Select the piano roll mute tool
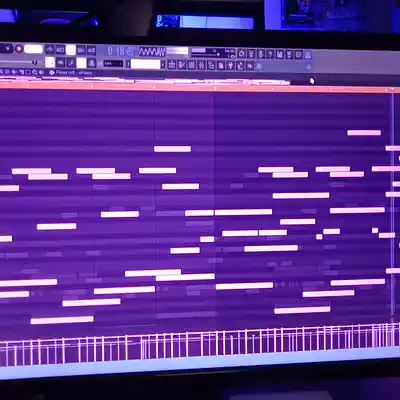Viewport: 400px width, 400px height. [14, 72]
